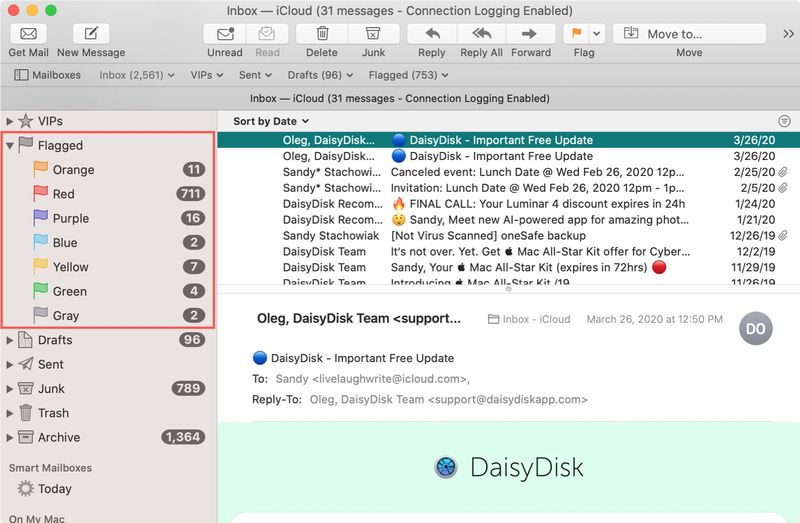The width and height of the screenshot is (800, 523).
Task: Expand the Junk mailbox triangle
Action: 9,388
